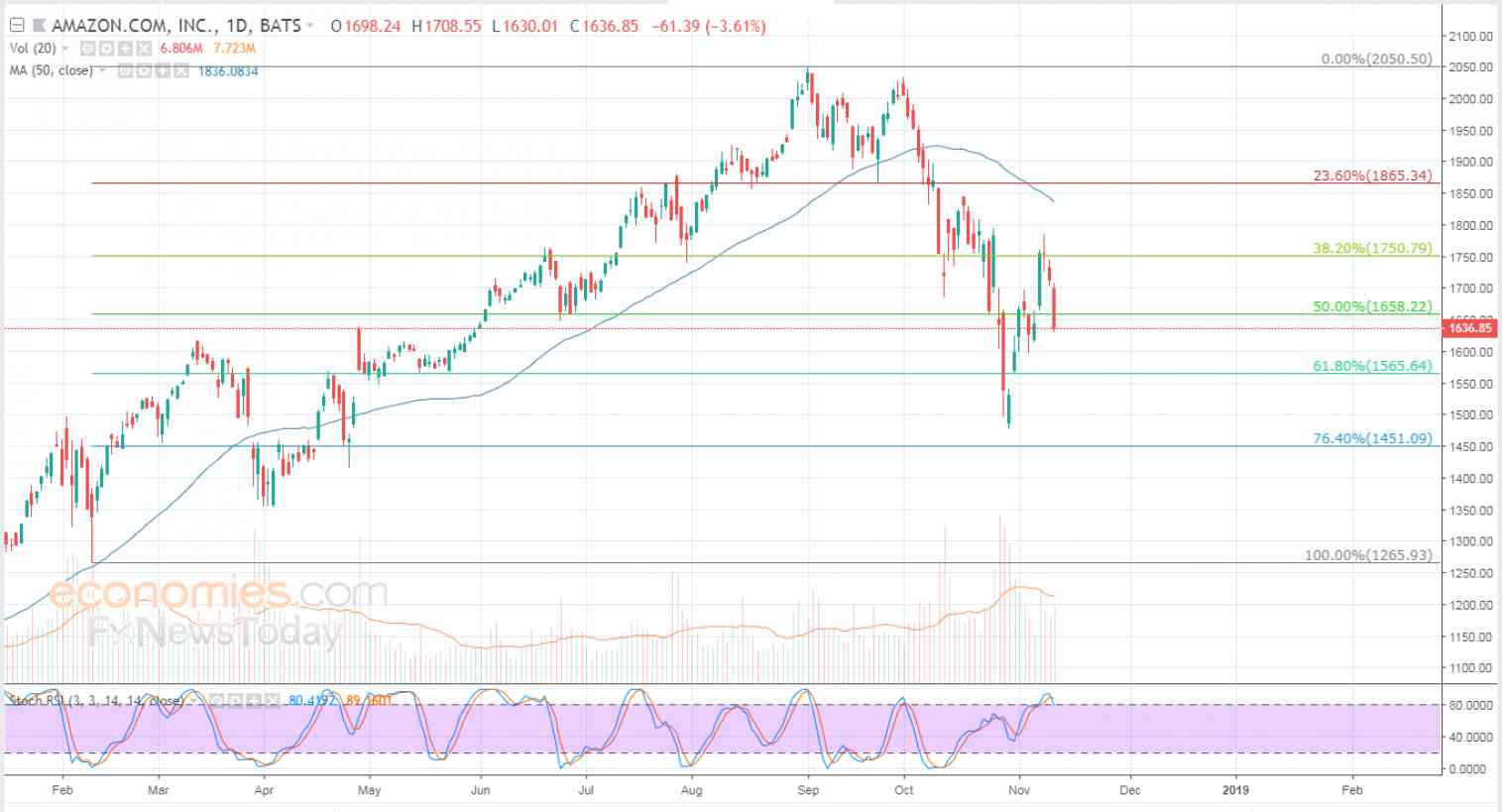Collapse the chart legend with minus box
The height and width of the screenshot is (812, 1502).
[x=17, y=25]
